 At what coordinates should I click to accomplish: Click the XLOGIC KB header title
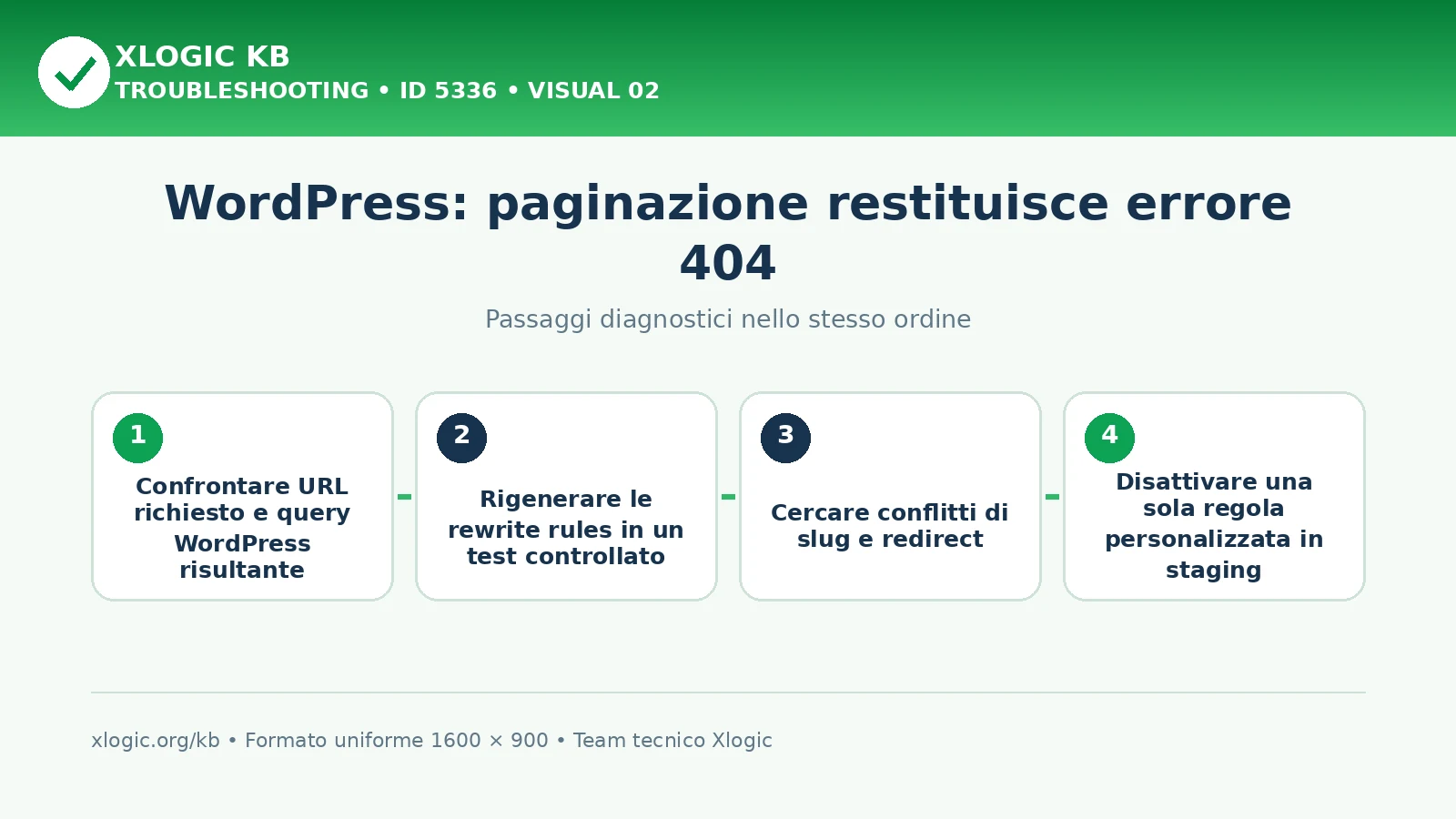click(x=202, y=56)
